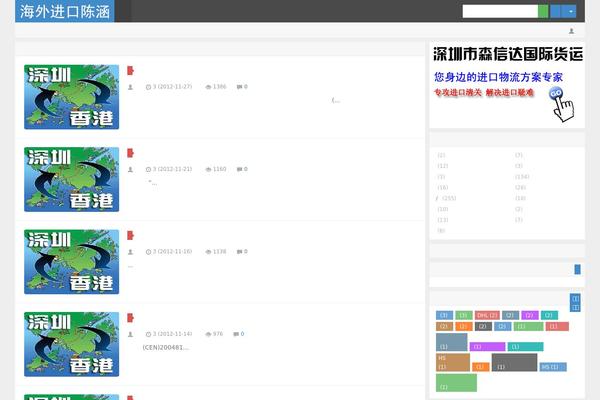The height and width of the screenshot is (400, 600).
Task: Open the category with count (134)
Action: pos(522,177)
